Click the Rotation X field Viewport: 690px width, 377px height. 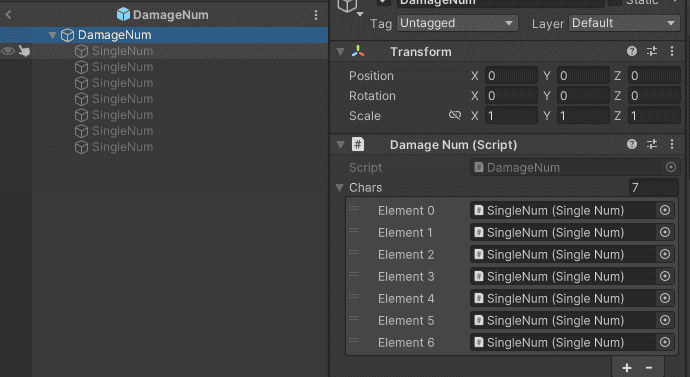click(x=511, y=96)
